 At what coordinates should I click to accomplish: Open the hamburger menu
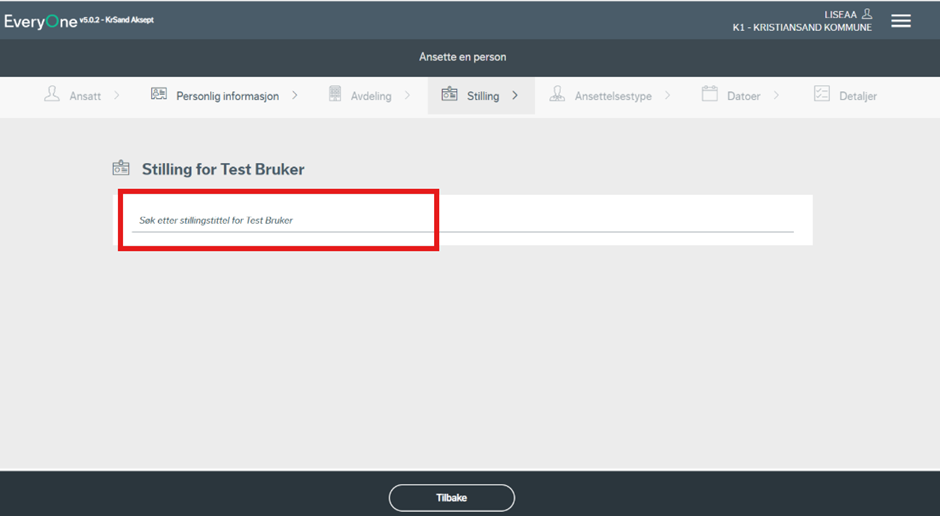pos(901,21)
